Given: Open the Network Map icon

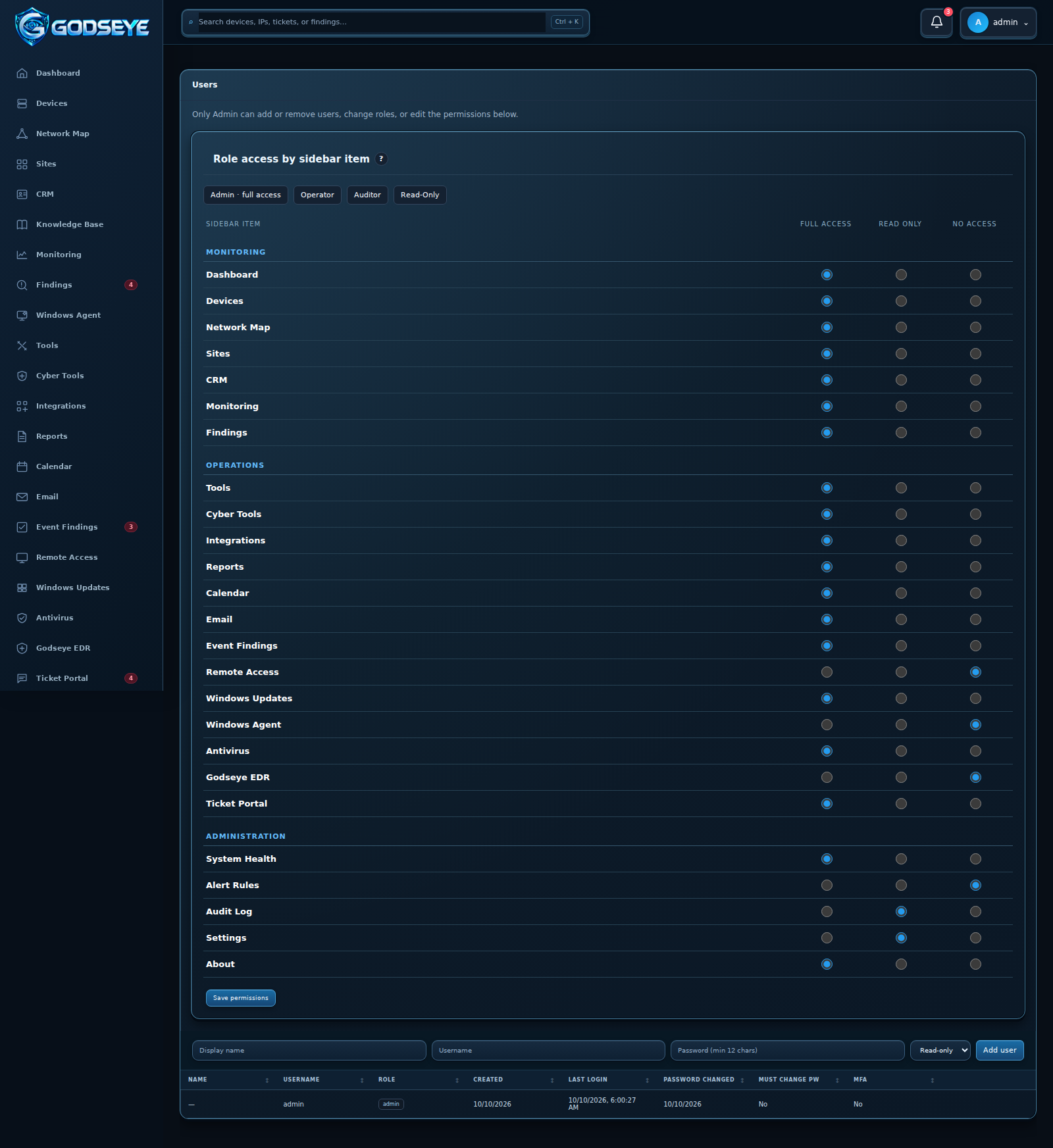Looking at the screenshot, I should point(22,134).
